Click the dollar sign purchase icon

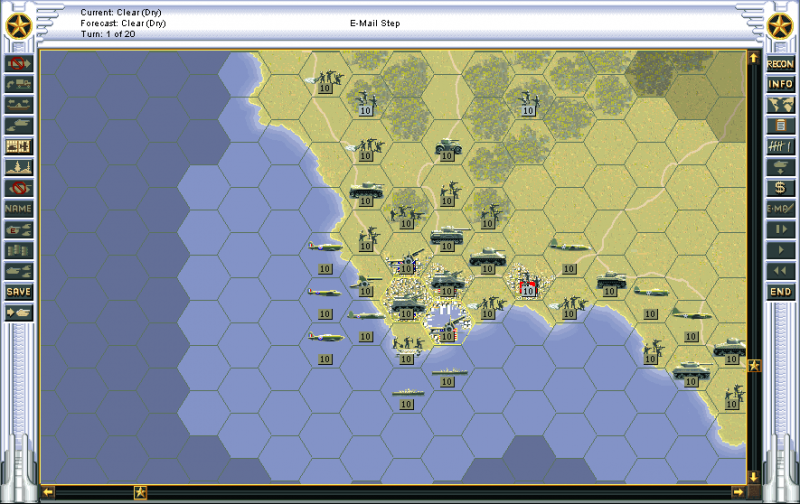click(x=780, y=188)
